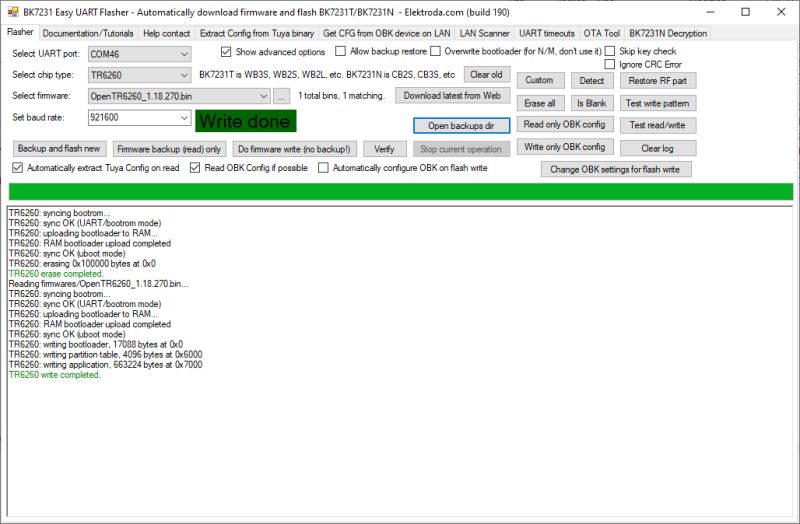Click the 'erasing 0x100000 bytes at 0x0' log line

point(82,264)
